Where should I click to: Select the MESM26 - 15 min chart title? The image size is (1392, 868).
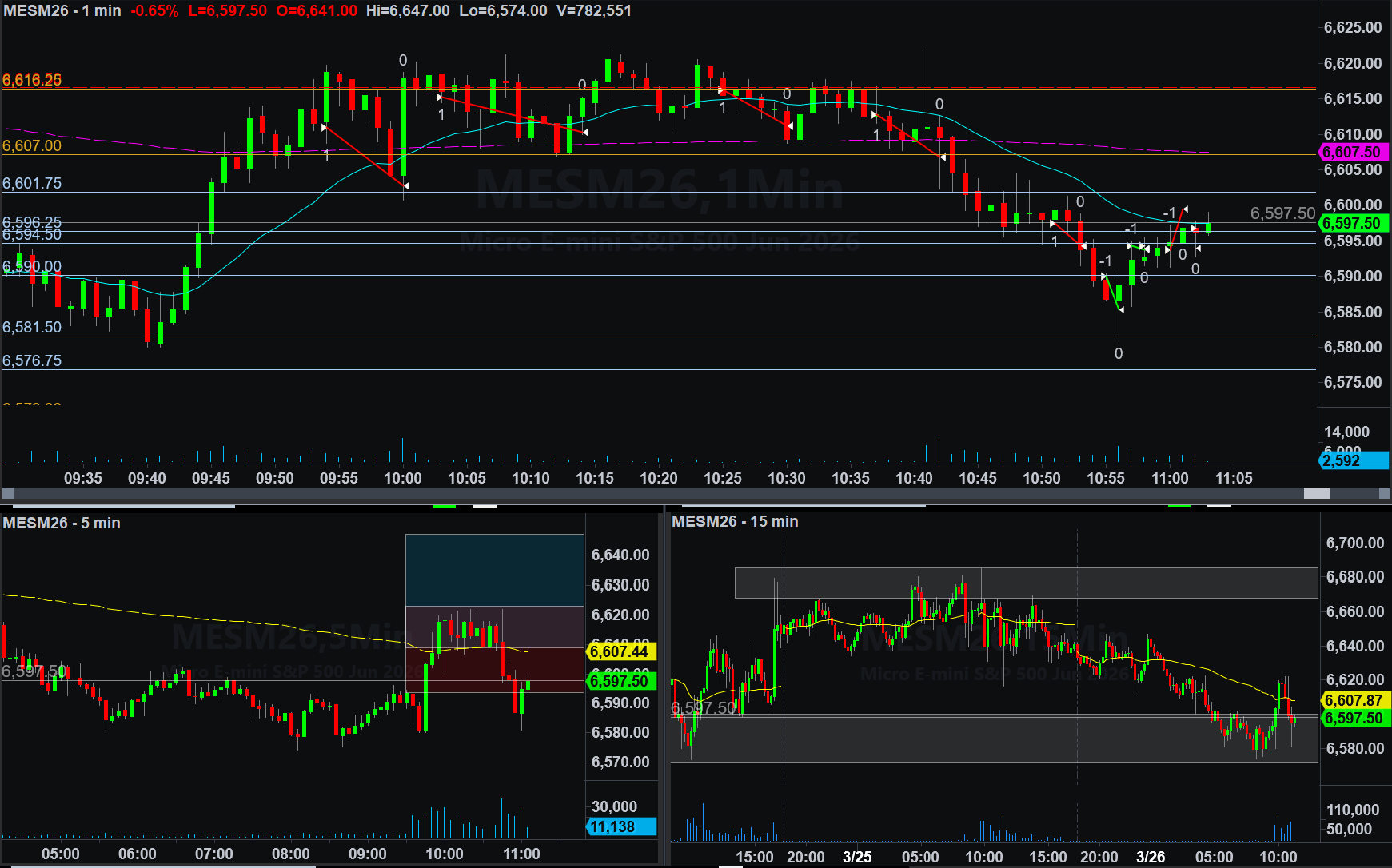[735, 521]
